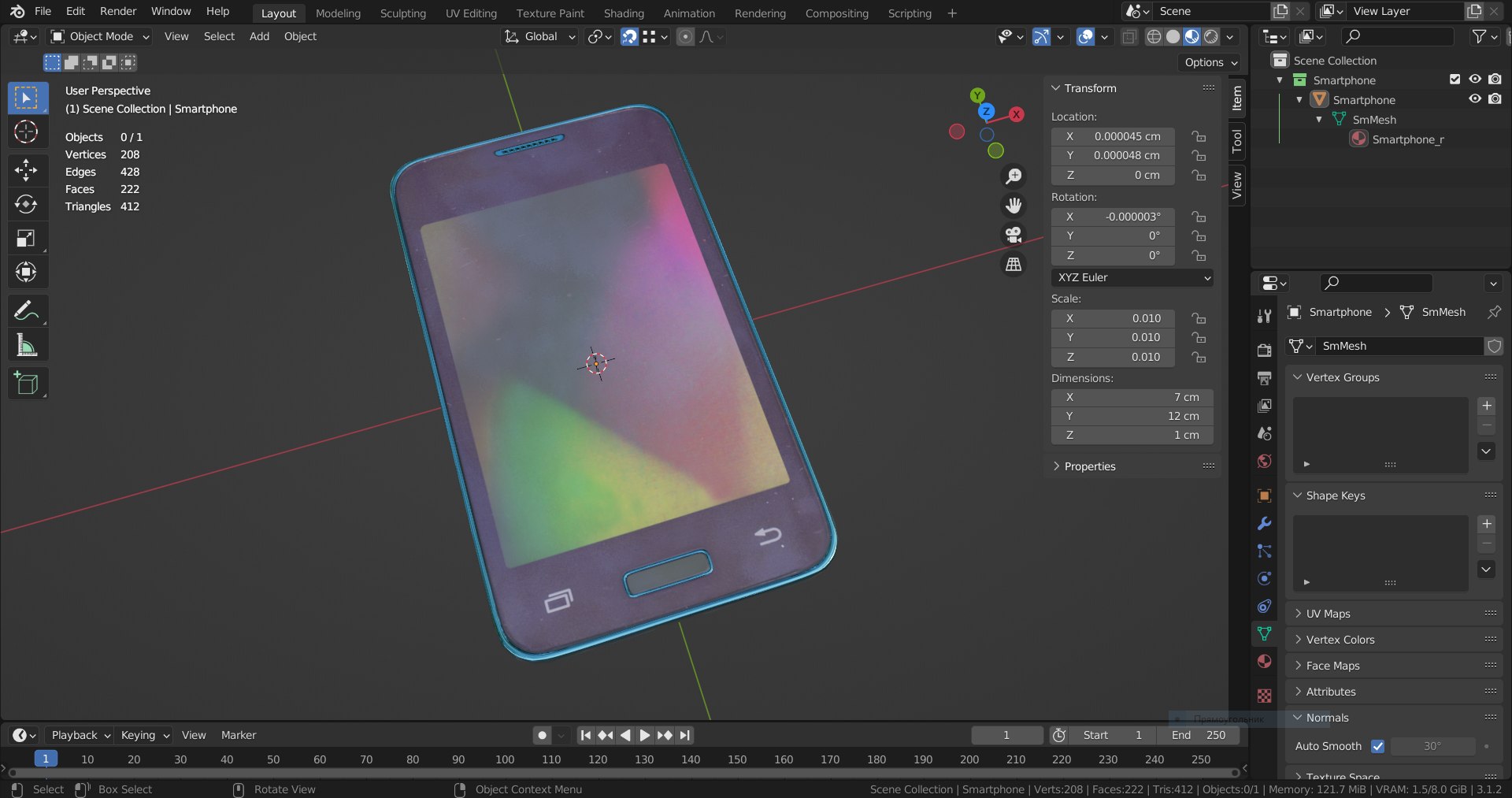
Task: Open the Object properties tab icon
Action: [1265, 496]
